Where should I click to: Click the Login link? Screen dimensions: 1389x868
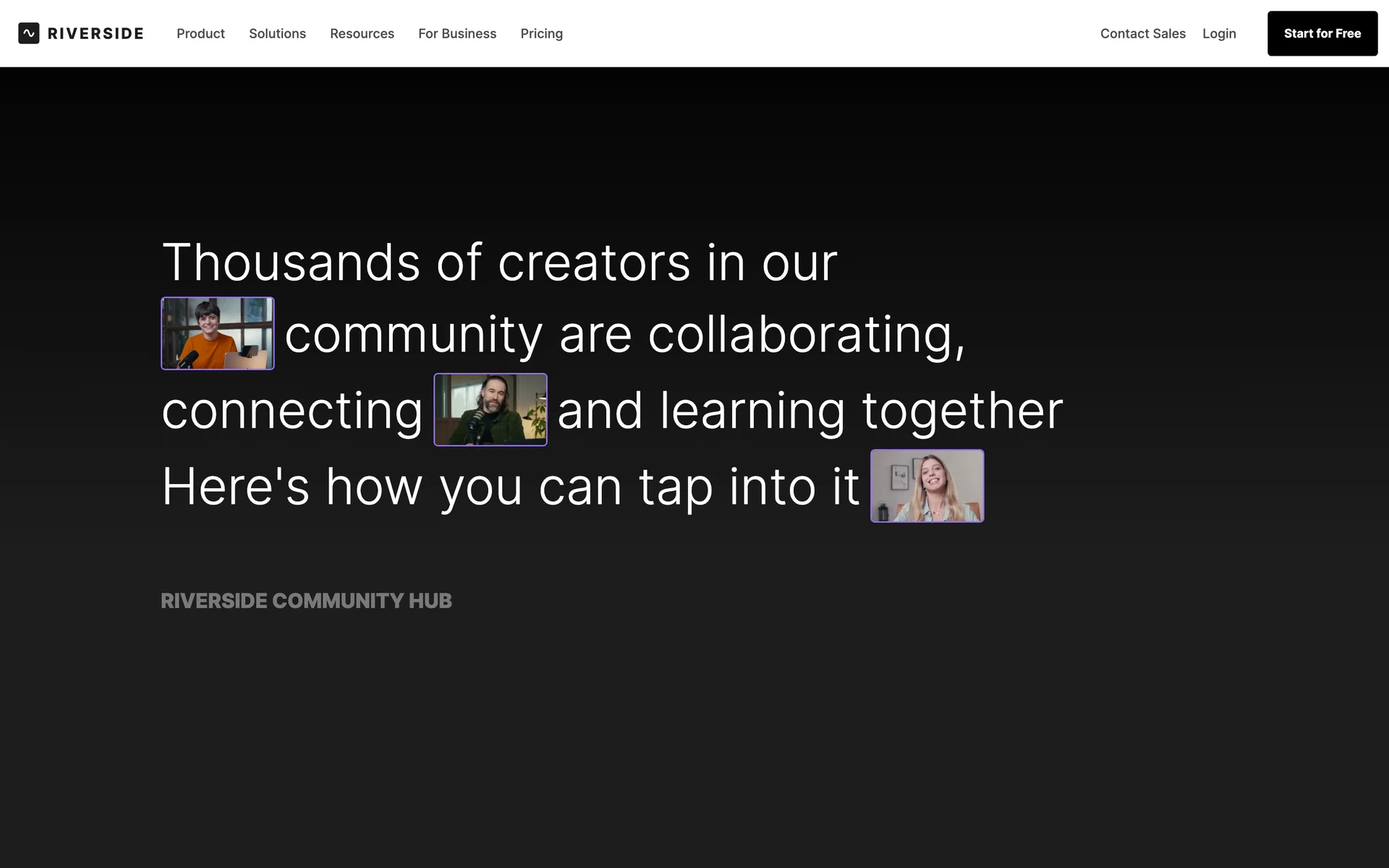pyautogui.click(x=1219, y=33)
